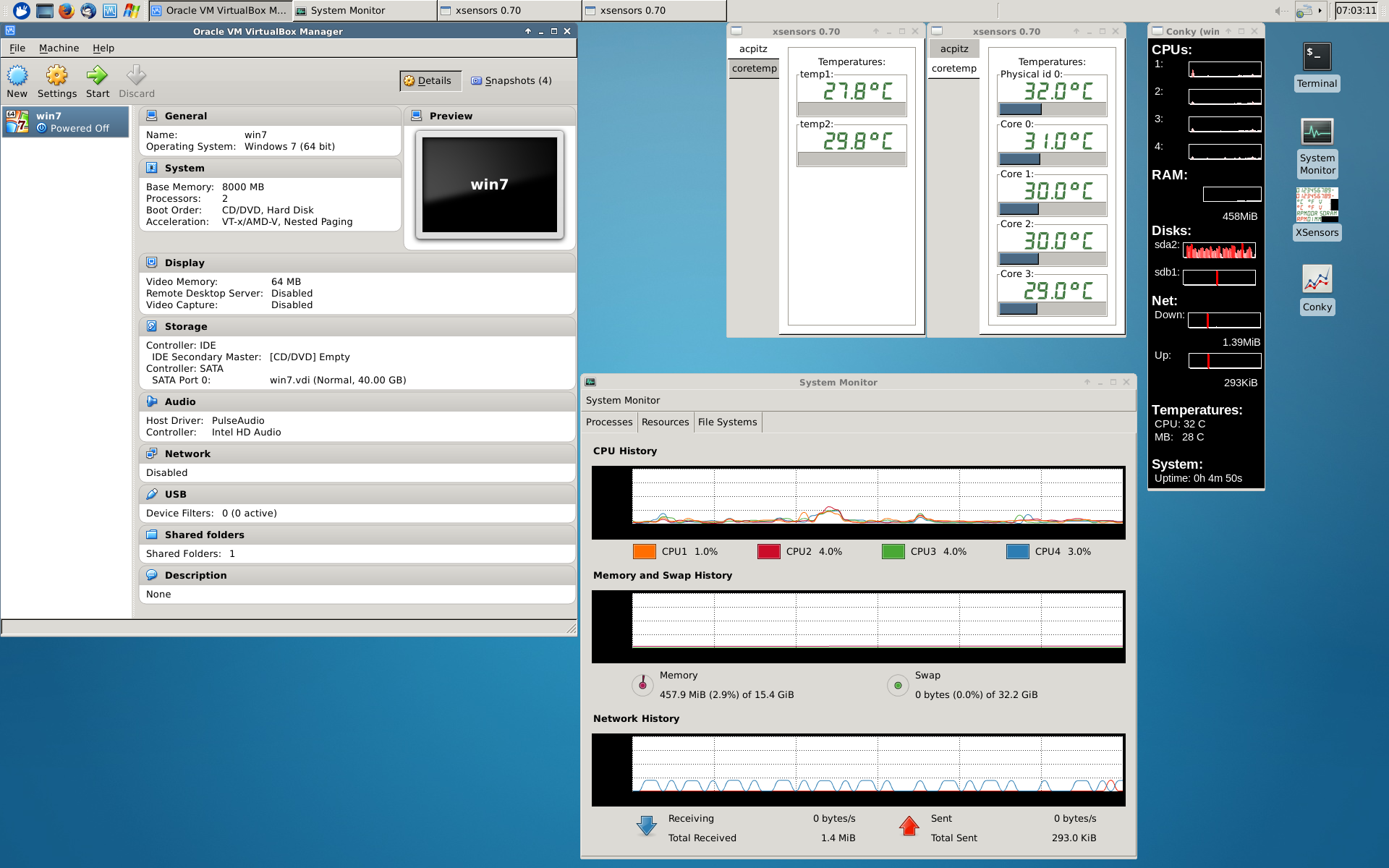Viewport: 1389px width, 868px height.
Task: Click the 07:03:11 panel clock
Action: point(1356,10)
